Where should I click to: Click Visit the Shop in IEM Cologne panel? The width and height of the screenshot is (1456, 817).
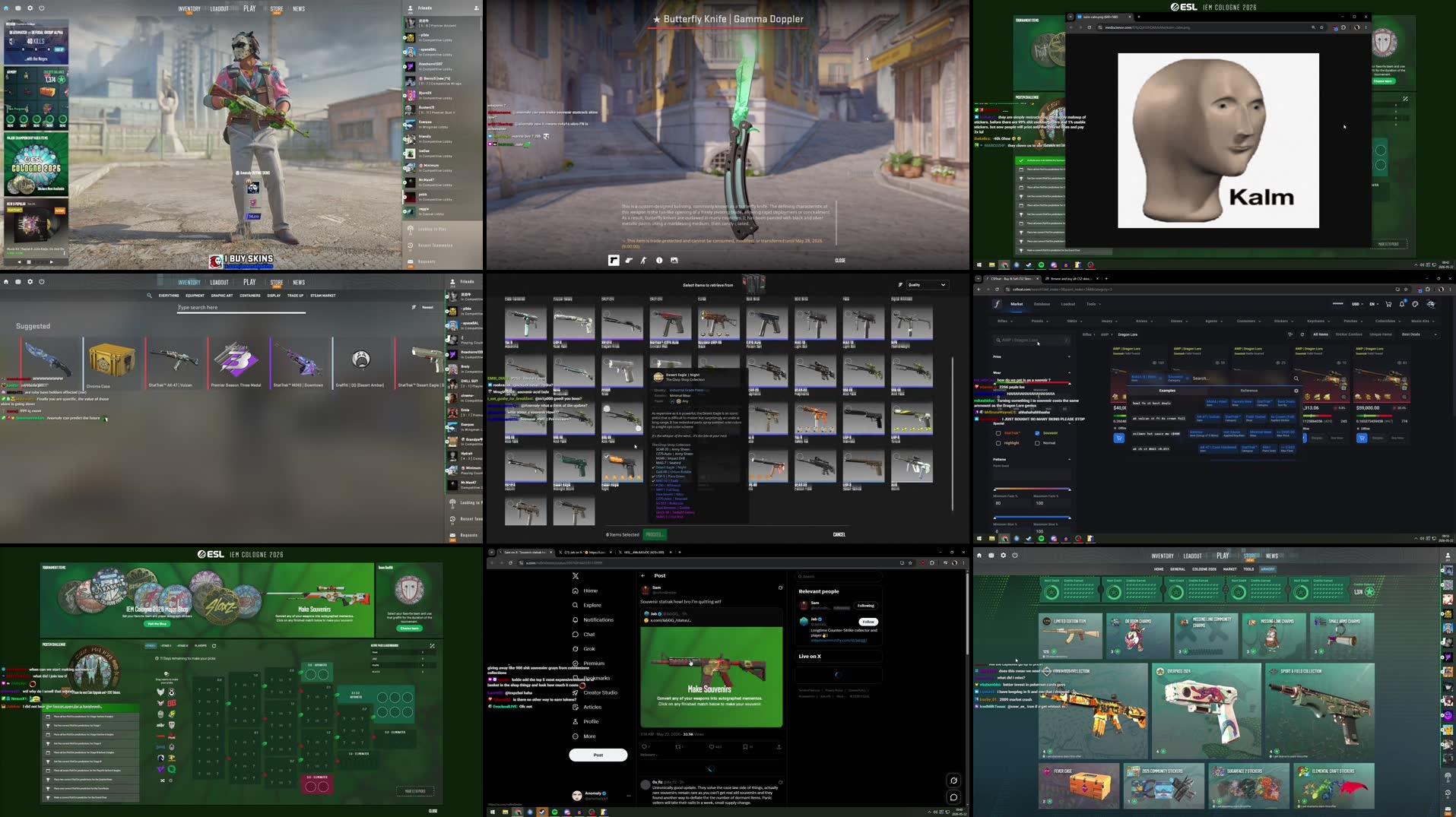tap(157, 624)
